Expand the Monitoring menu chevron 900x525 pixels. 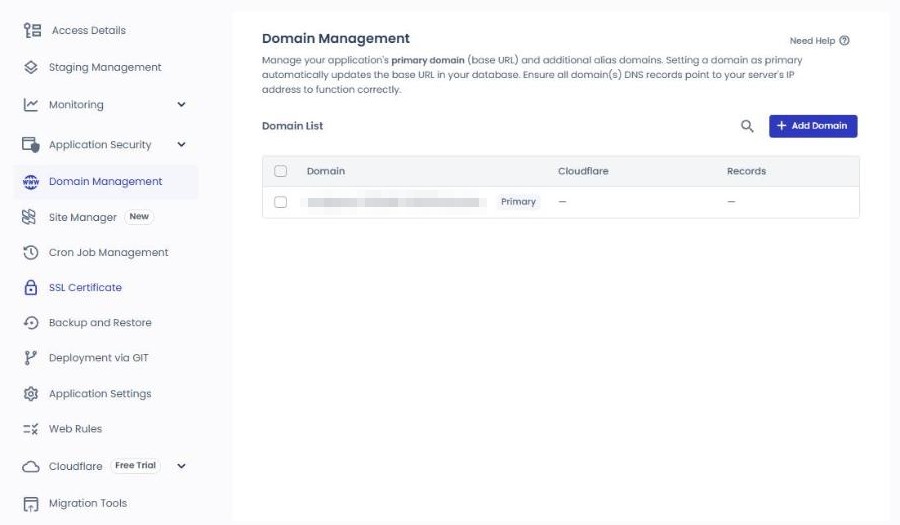coord(181,104)
